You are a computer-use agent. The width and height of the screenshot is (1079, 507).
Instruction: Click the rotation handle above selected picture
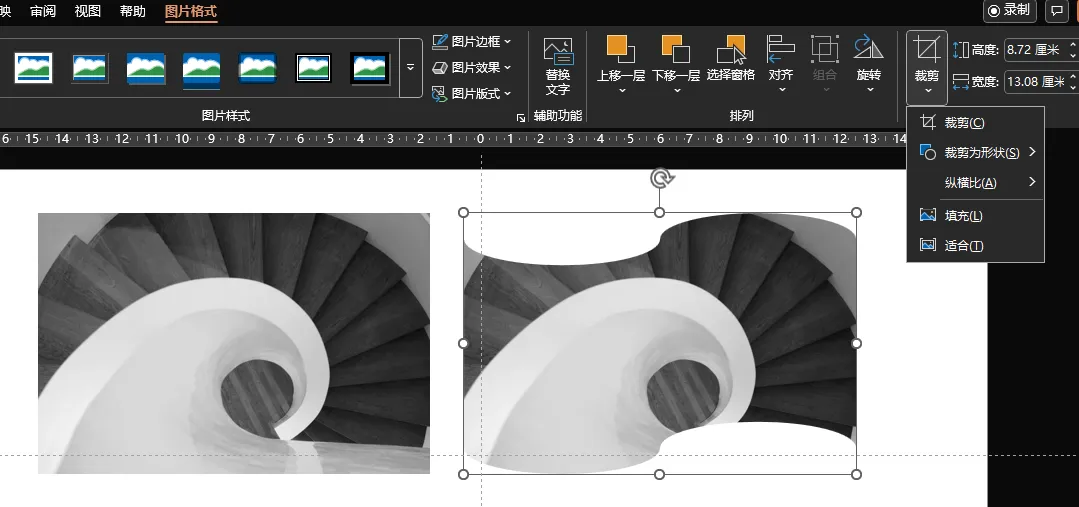pyautogui.click(x=661, y=179)
